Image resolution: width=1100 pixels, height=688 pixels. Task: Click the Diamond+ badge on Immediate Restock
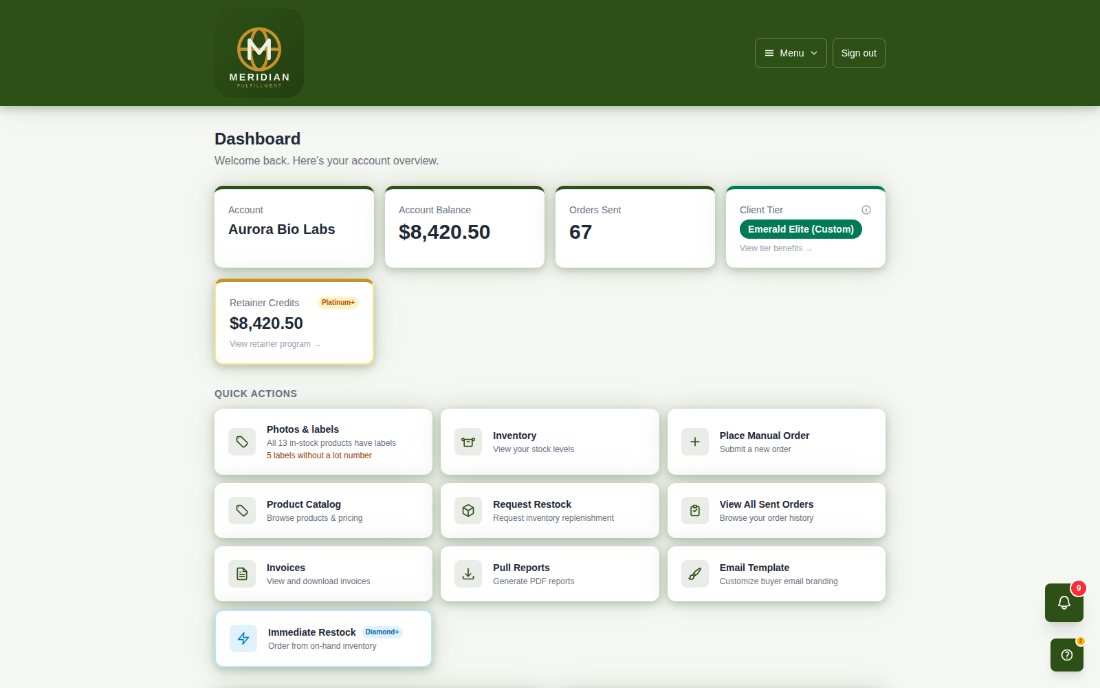[x=382, y=632]
